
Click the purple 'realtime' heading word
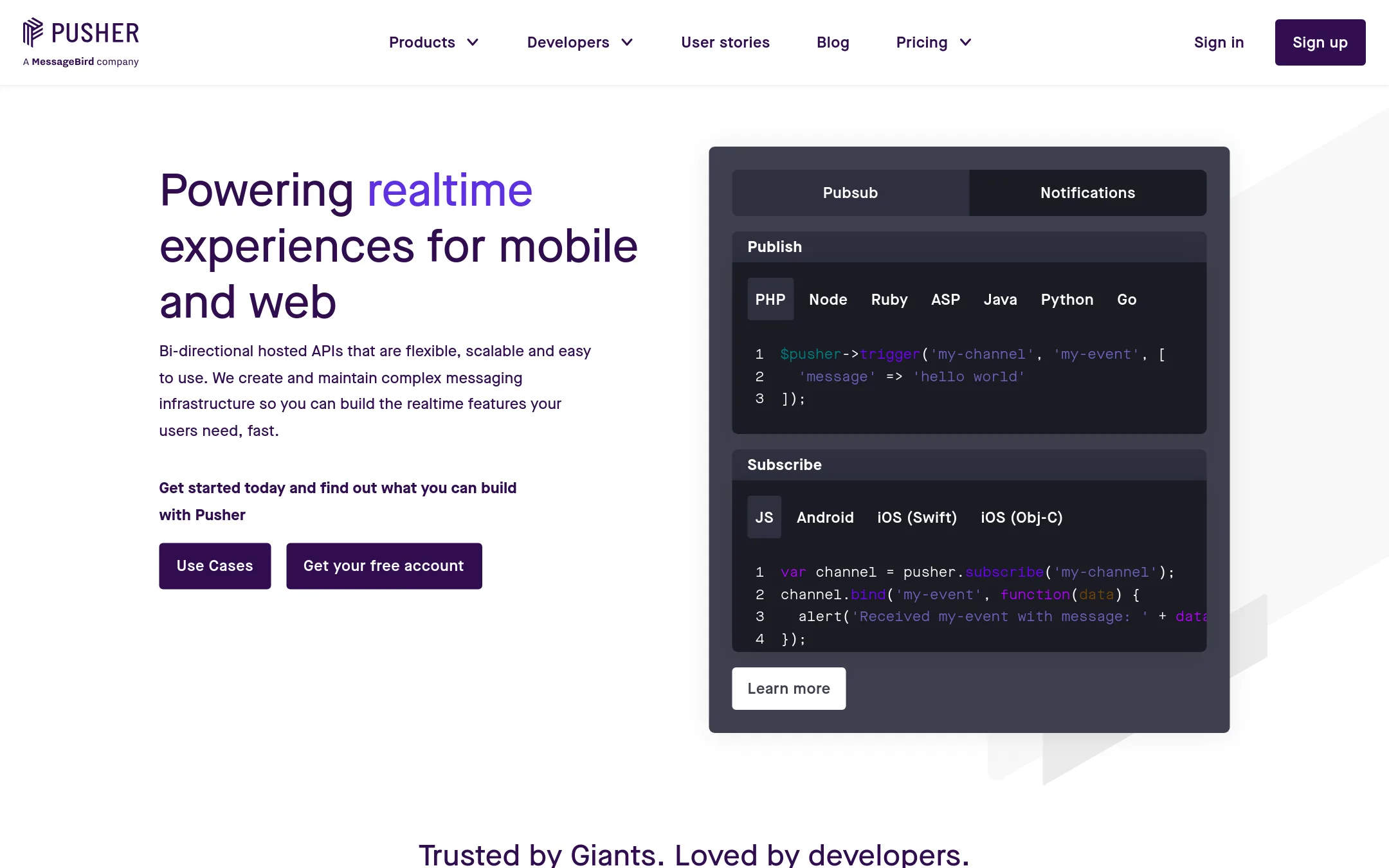click(449, 190)
